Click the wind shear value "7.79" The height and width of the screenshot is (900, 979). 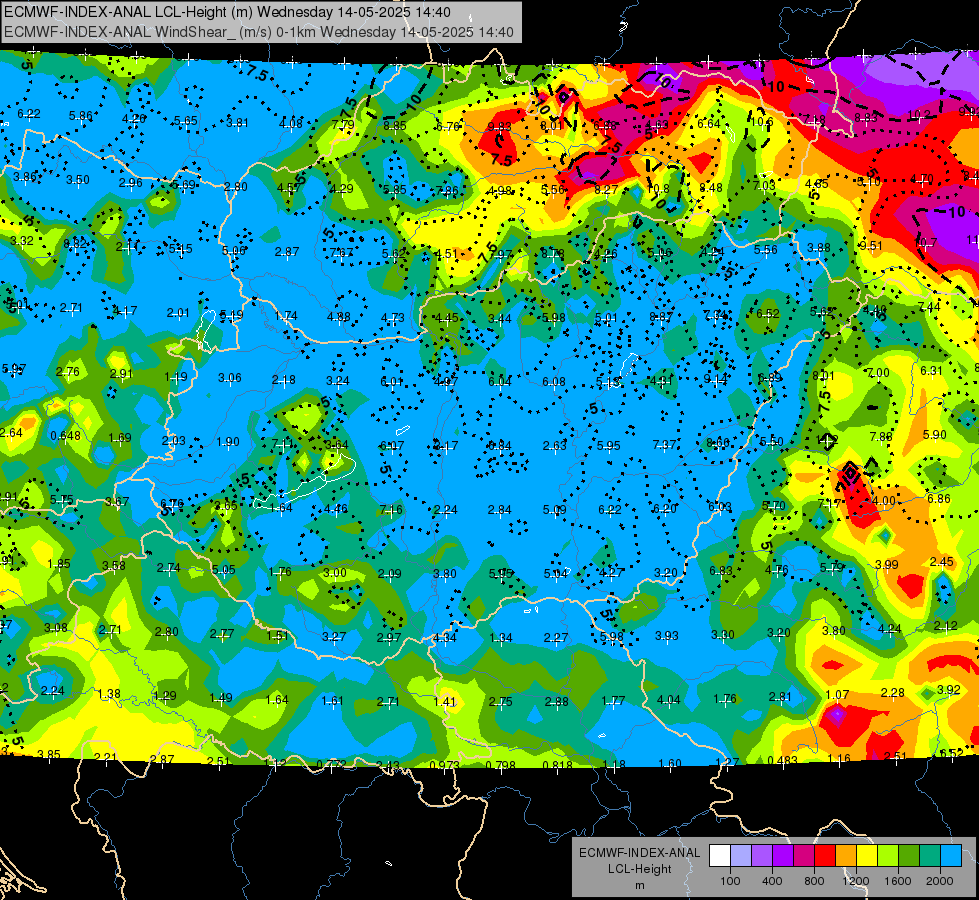[343, 124]
